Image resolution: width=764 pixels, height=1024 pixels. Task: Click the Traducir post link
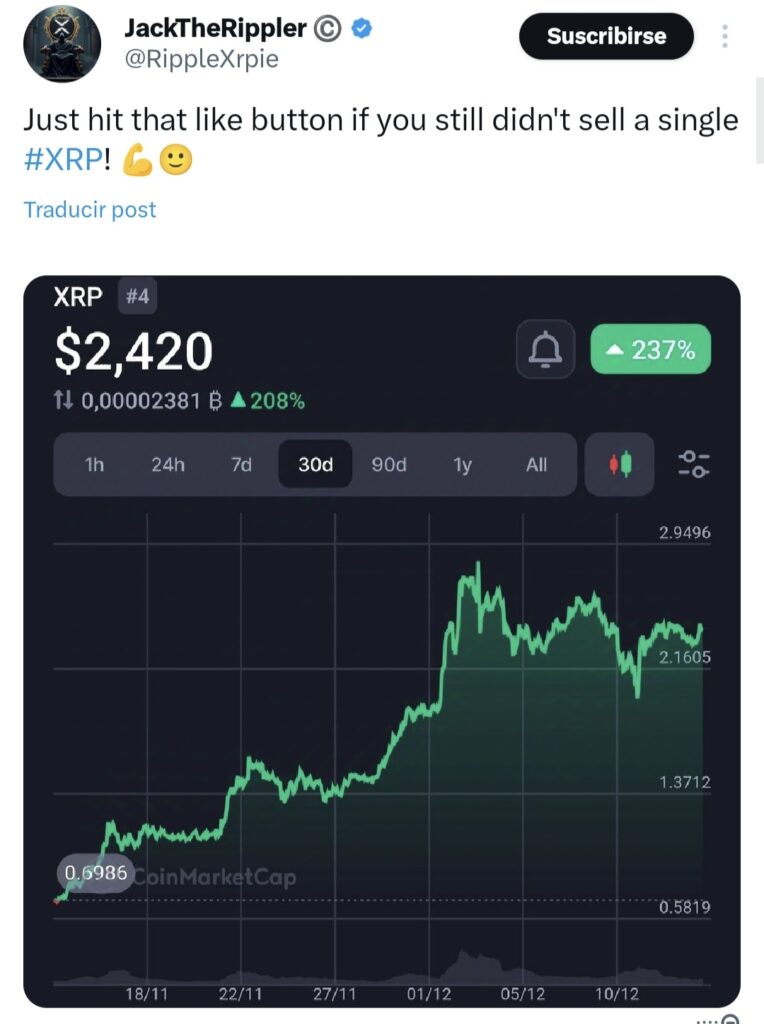[90, 210]
